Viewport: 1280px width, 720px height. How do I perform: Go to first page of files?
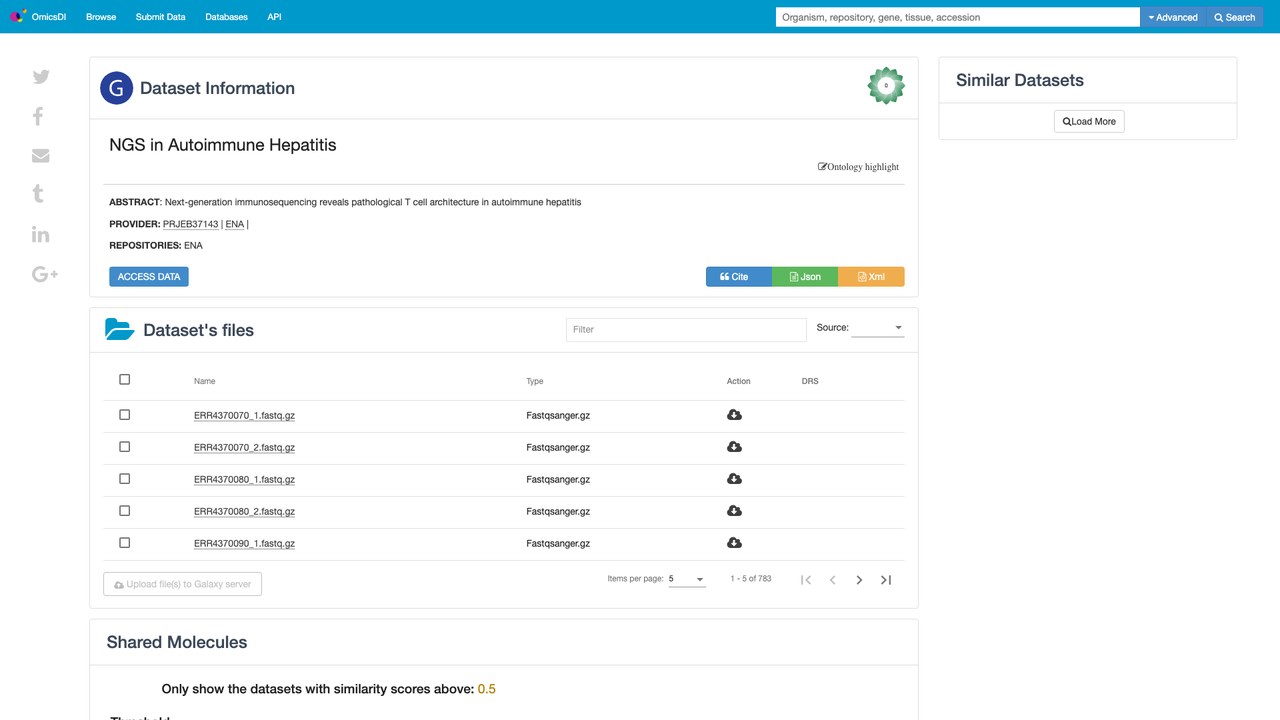(806, 580)
